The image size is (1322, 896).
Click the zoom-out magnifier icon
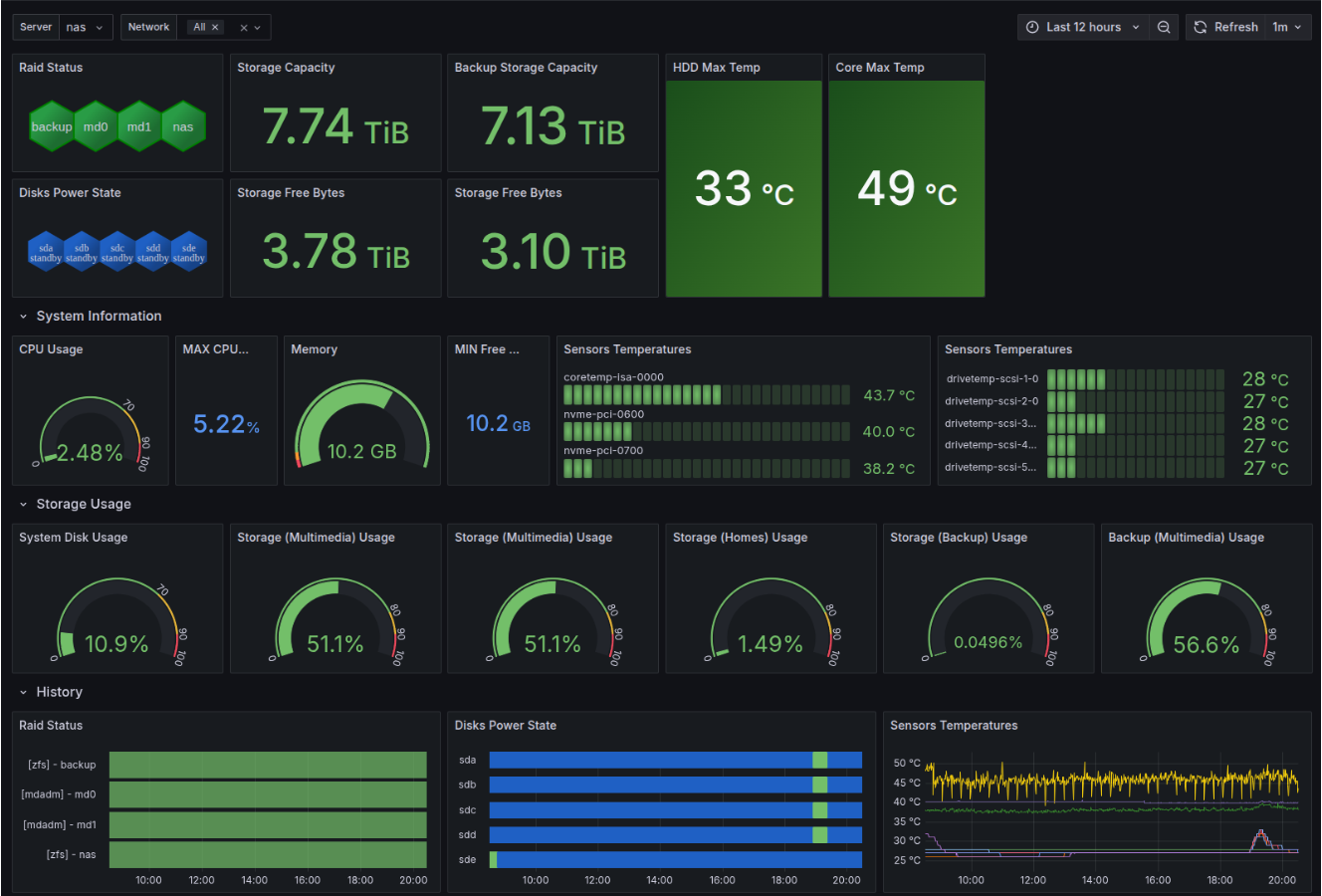1164,27
